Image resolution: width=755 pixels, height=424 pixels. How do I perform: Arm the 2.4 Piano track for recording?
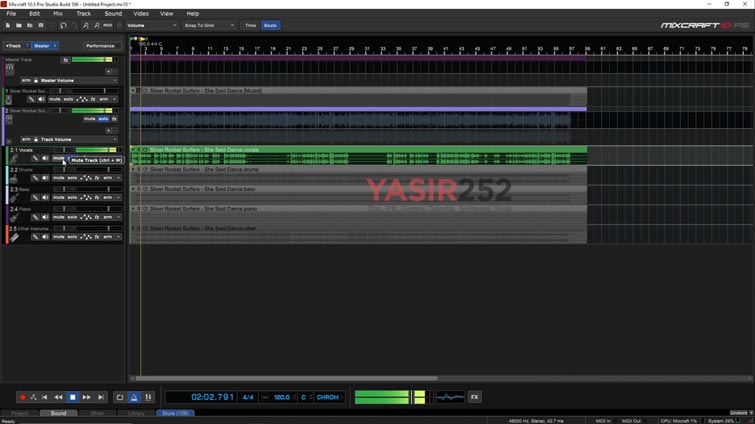coord(107,217)
